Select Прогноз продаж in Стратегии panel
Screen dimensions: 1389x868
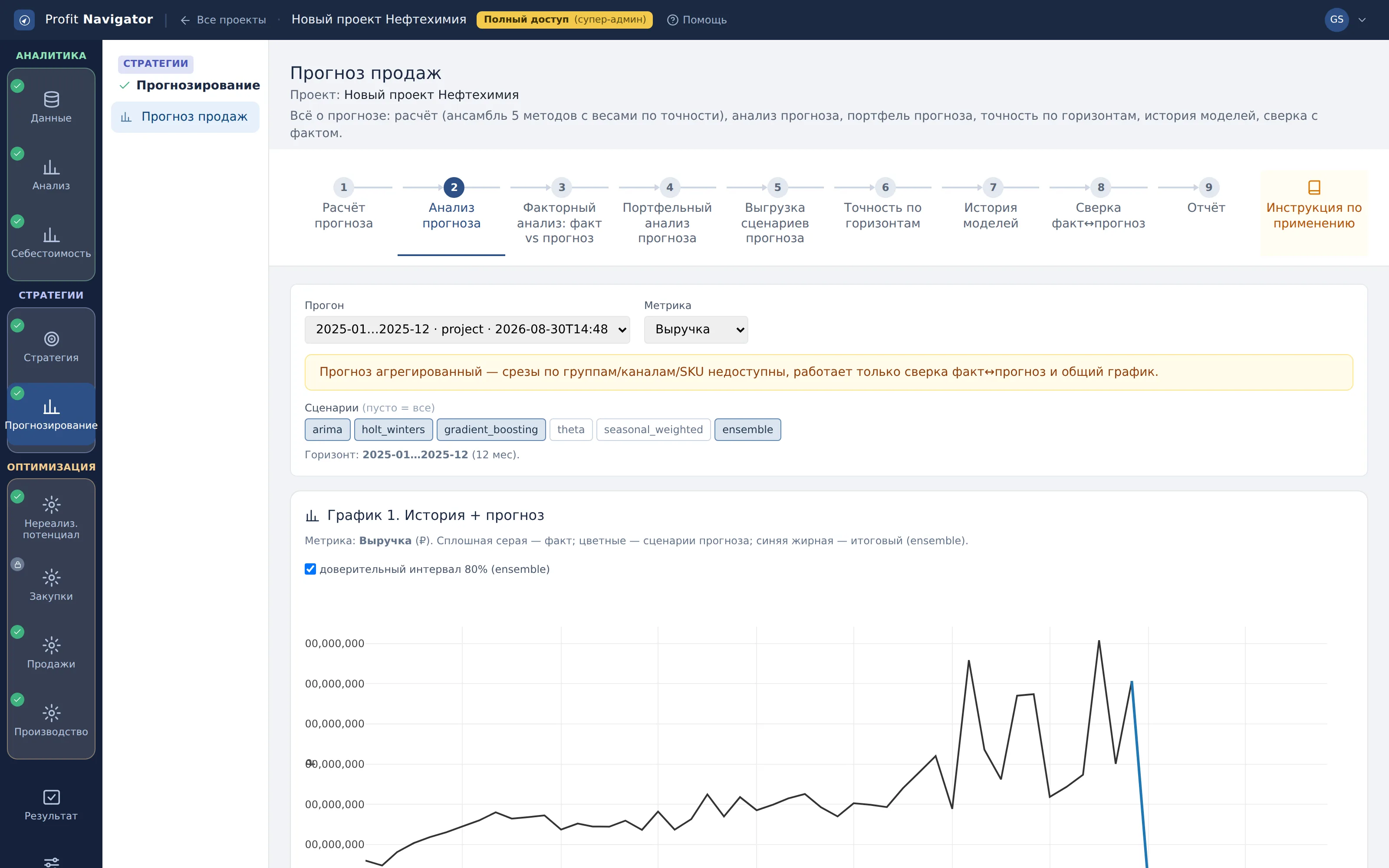(185, 117)
